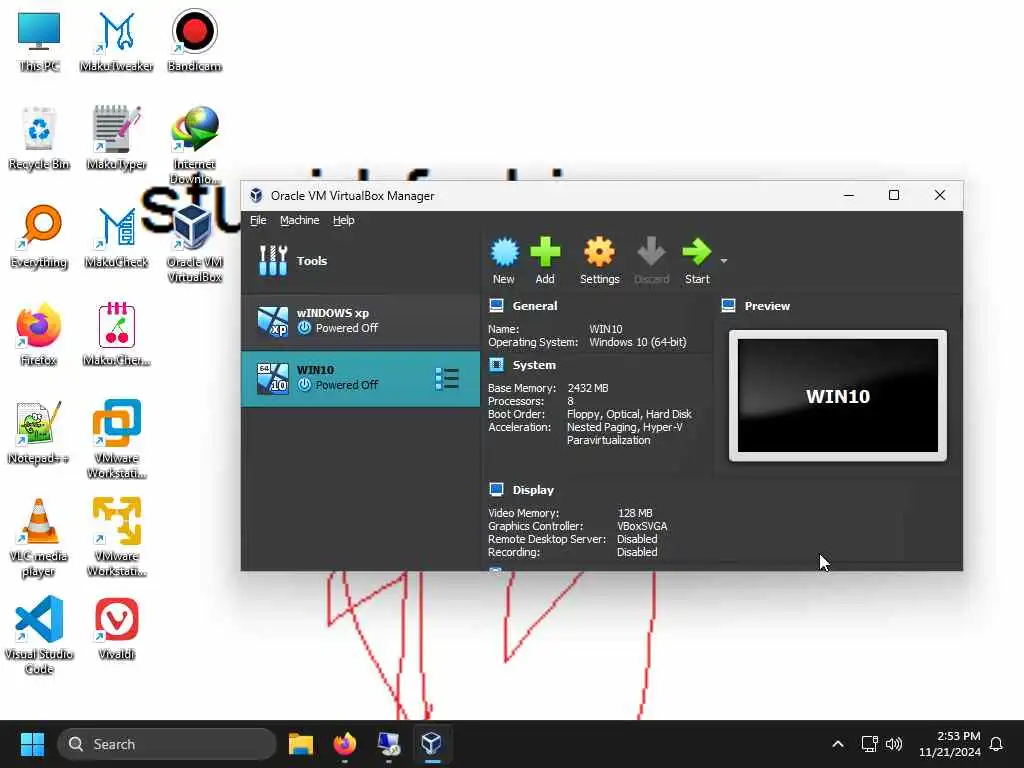Select This PC desktop icon
Image resolution: width=1024 pixels, height=768 pixels.
(39, 41)
